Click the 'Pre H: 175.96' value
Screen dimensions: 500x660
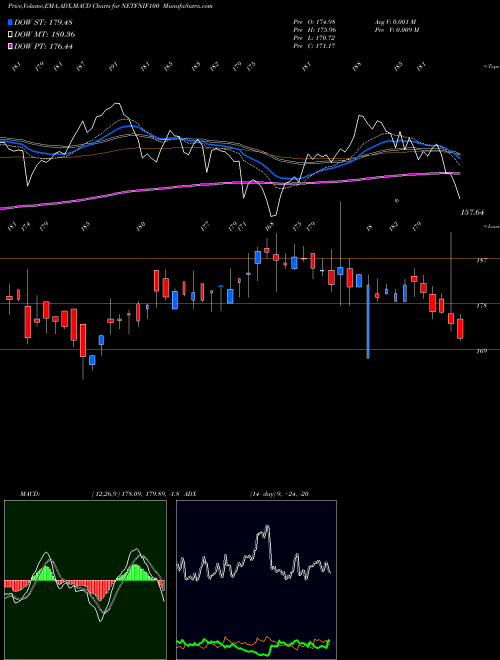(314, 30)
